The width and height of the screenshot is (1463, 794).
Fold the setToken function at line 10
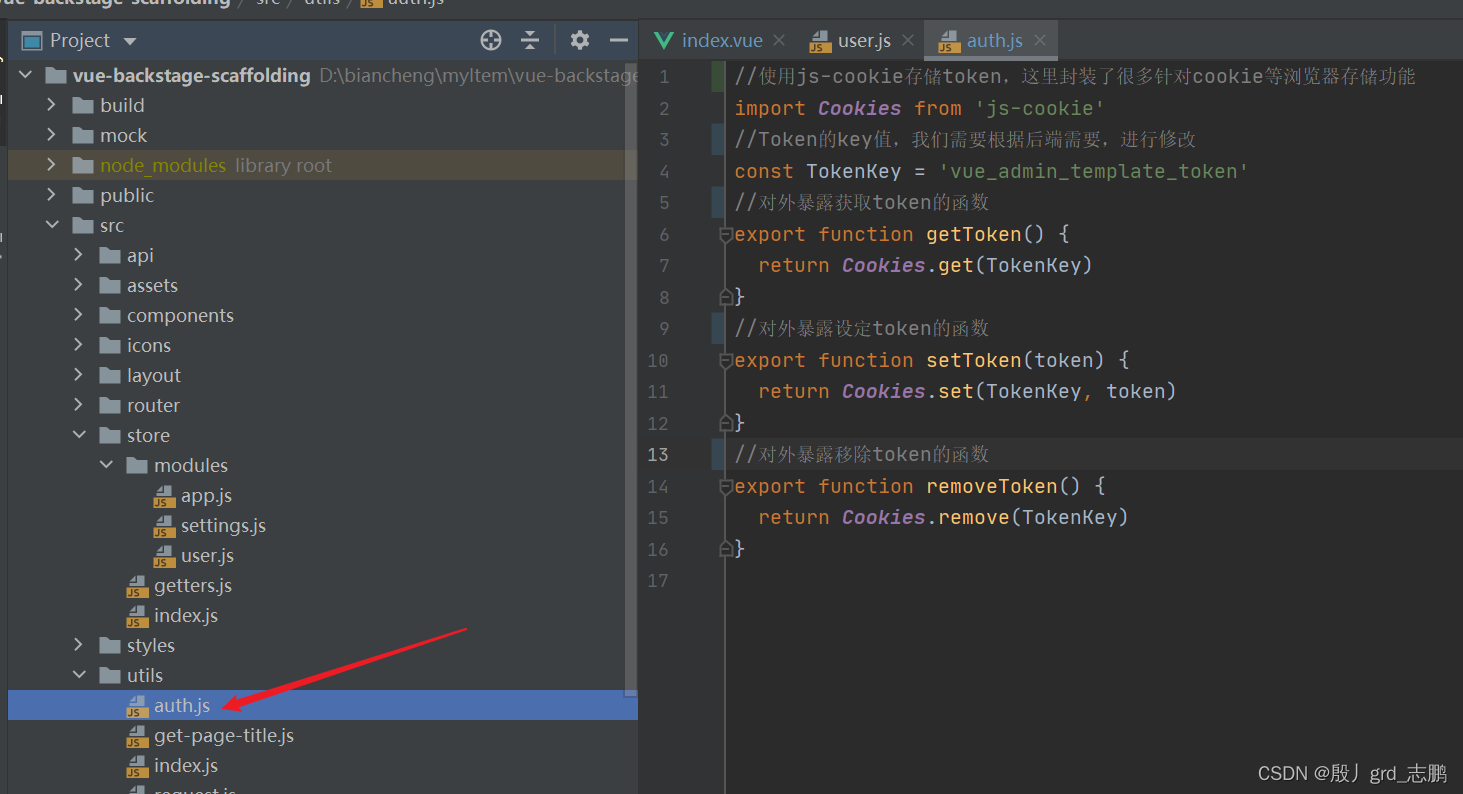coord(726,360)
